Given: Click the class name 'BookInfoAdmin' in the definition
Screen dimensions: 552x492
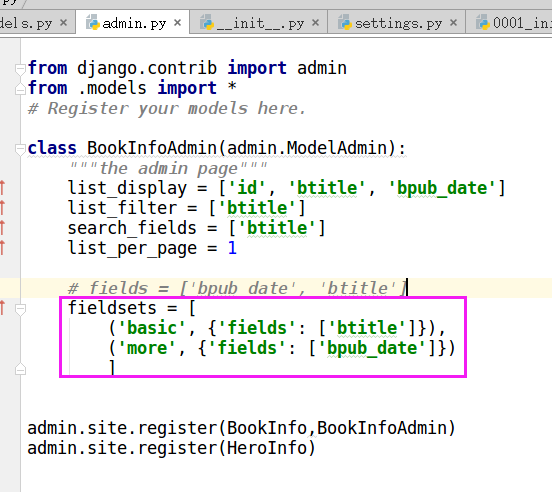Looking at the screenshot, I should tap(152, 148).
